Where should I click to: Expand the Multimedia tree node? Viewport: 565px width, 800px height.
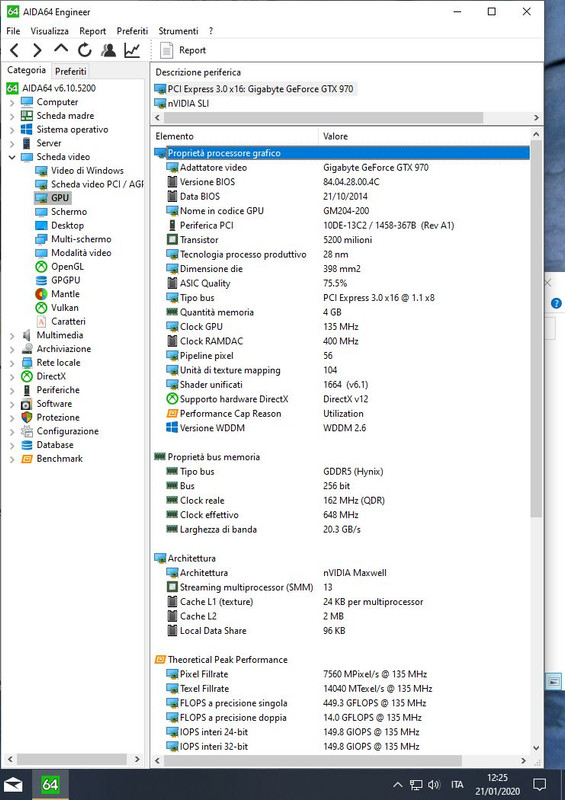pyautogui.click(x=12, y=336)
